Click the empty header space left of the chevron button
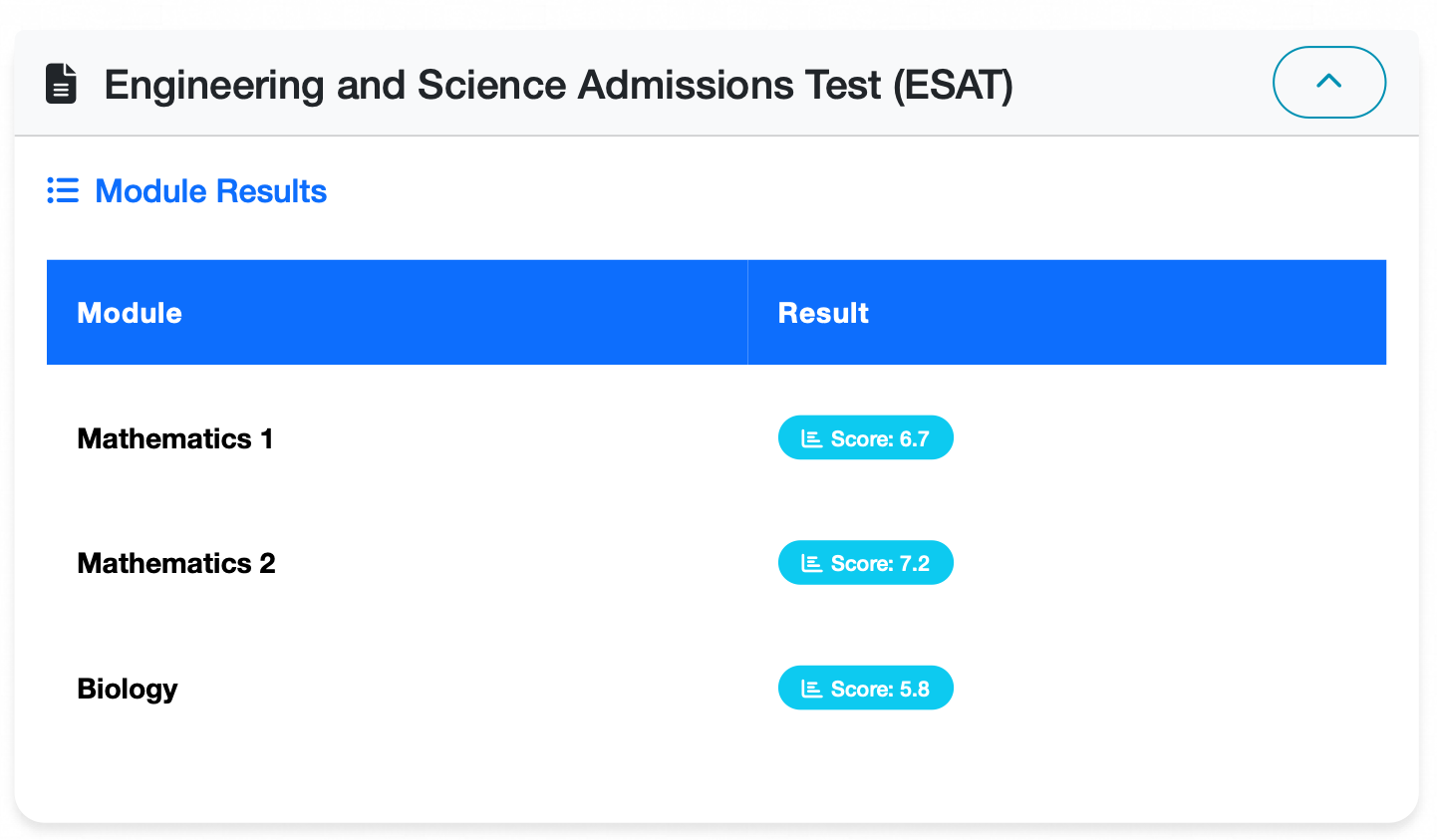The height and width of the screenshot is (840, 1437). coord(1146,84)
